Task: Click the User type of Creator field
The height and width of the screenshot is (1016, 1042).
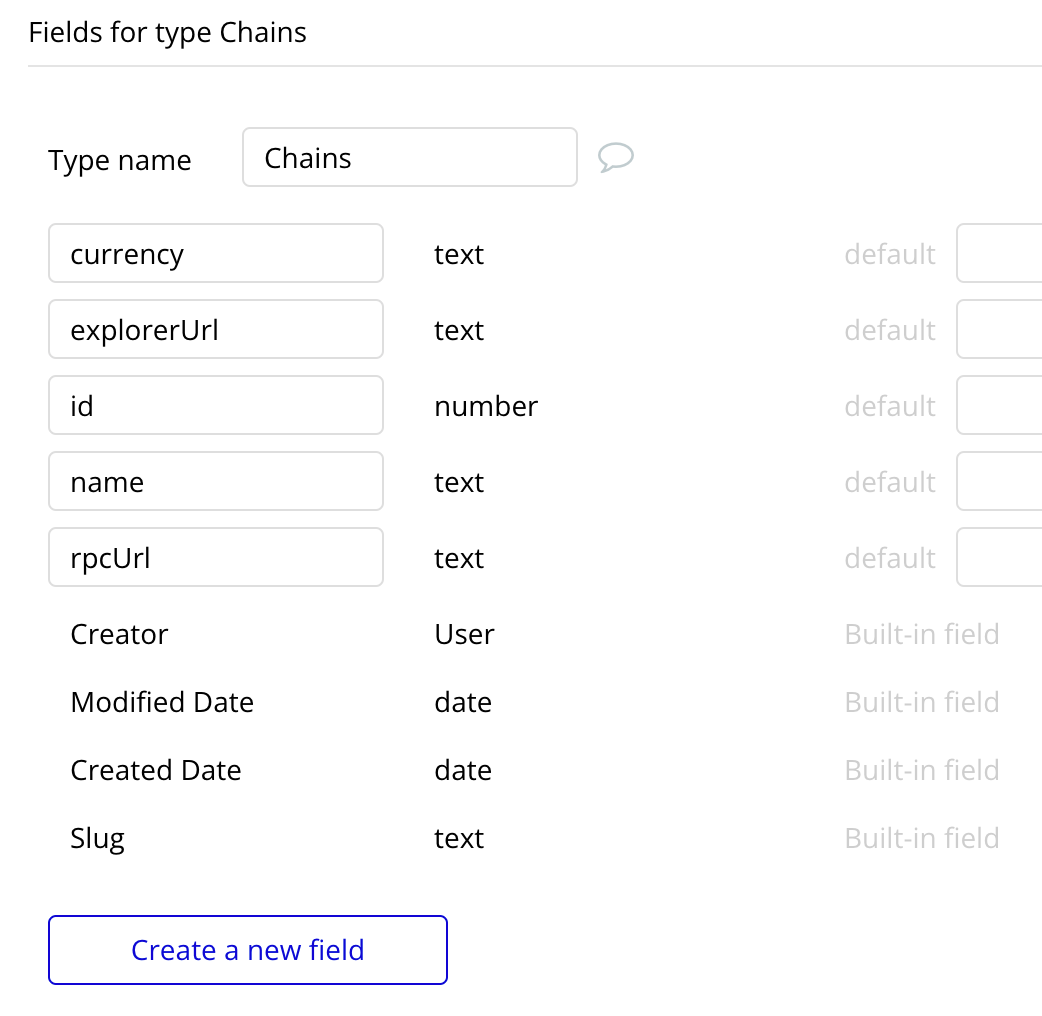Action: click(x=464, y=635)
